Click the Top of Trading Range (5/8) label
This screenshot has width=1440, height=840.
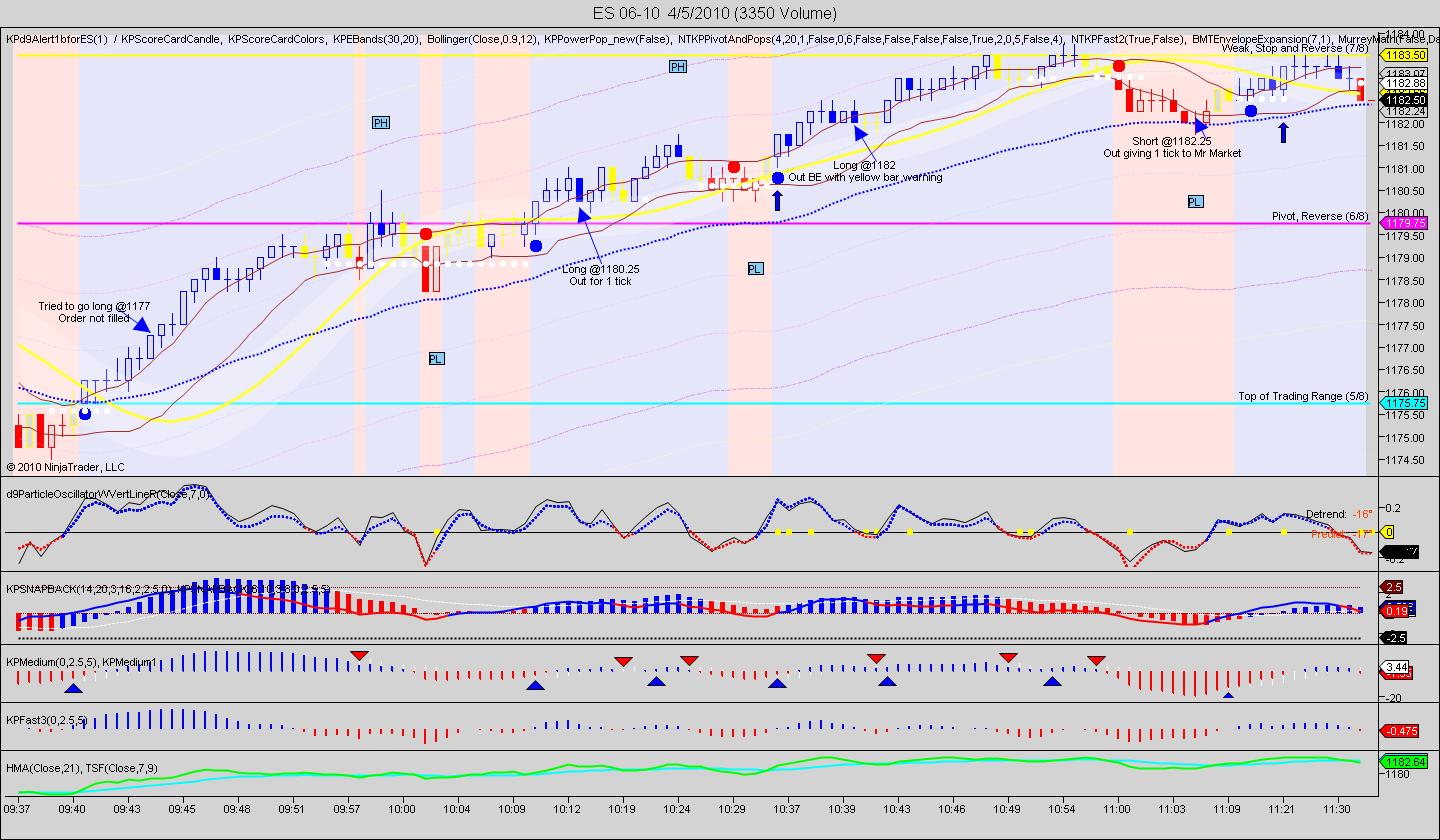pyautogui.click(x=1303, y=396)
